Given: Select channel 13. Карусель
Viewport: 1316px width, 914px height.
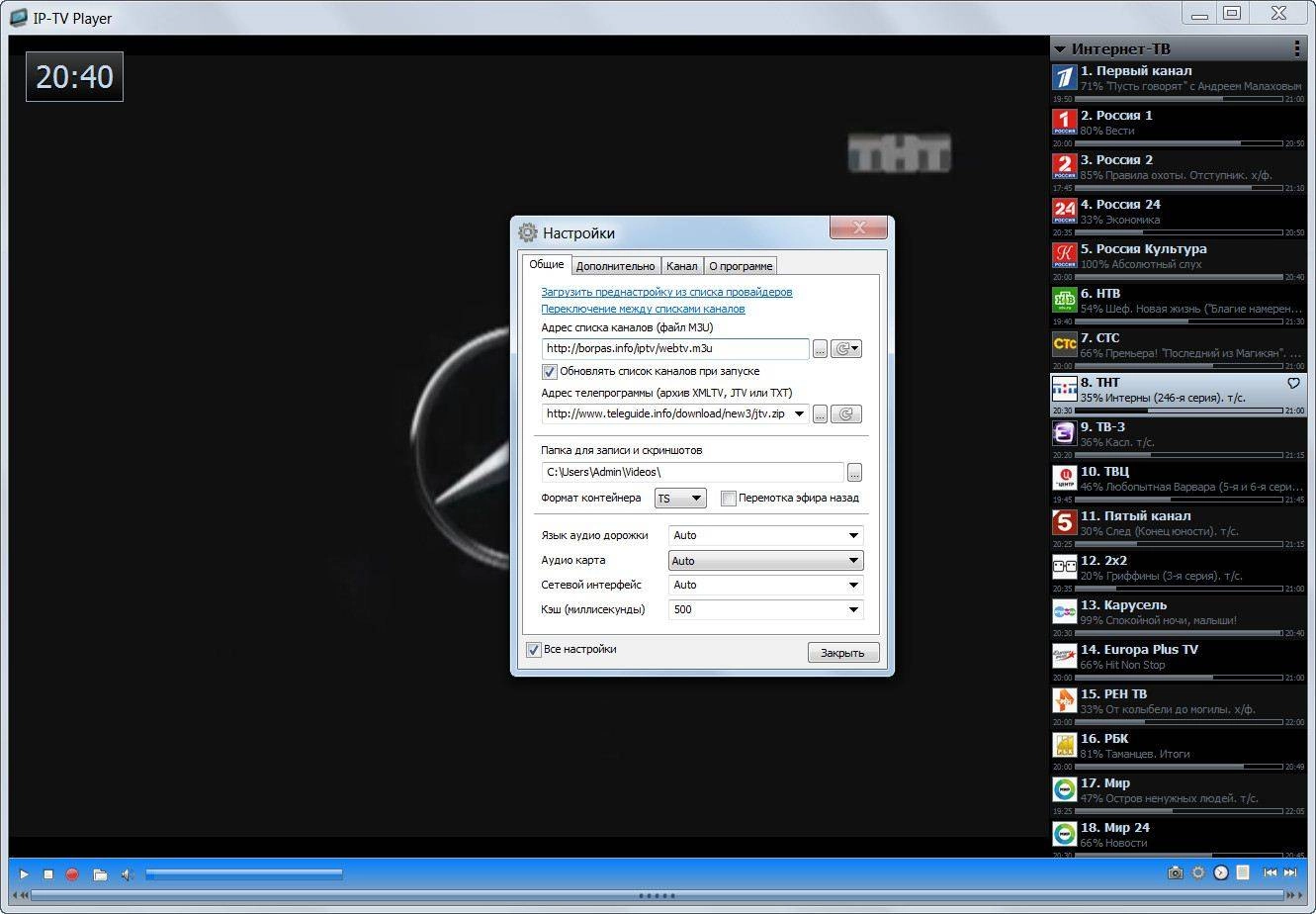Looking at the screenshot, I should coord(1179,618).
